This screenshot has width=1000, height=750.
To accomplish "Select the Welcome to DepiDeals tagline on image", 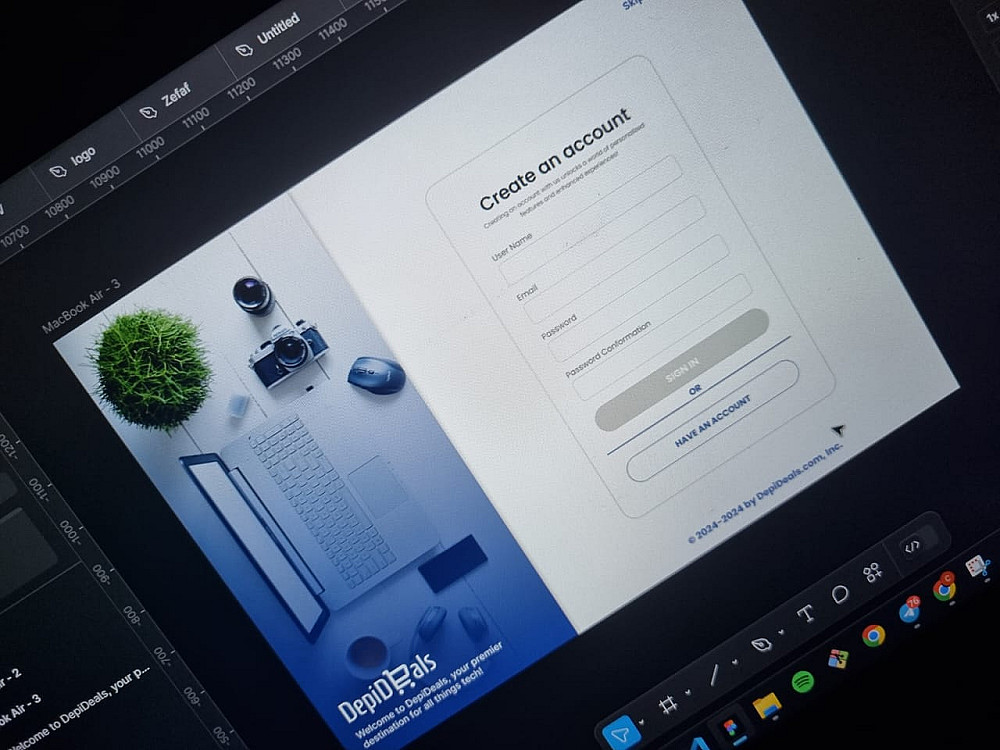I will tap(429, 695).
